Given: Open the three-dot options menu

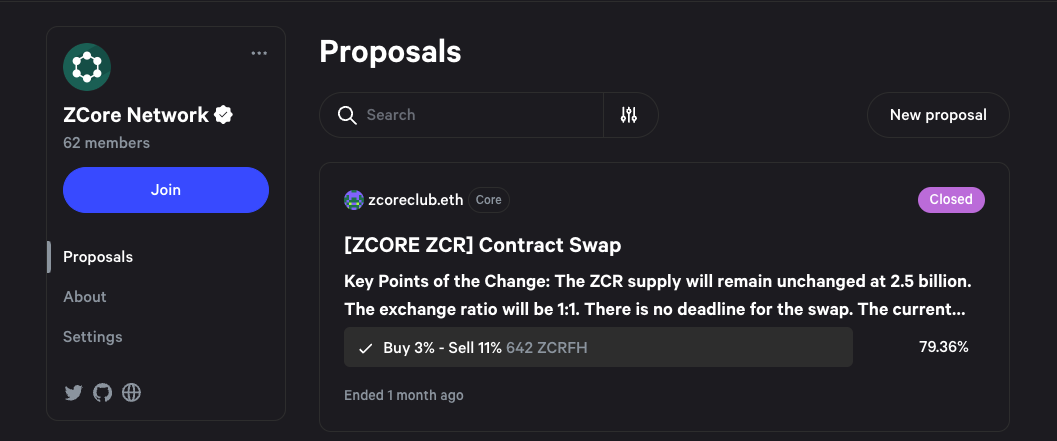Looking at the screenshot, I should tap(259, 53).
